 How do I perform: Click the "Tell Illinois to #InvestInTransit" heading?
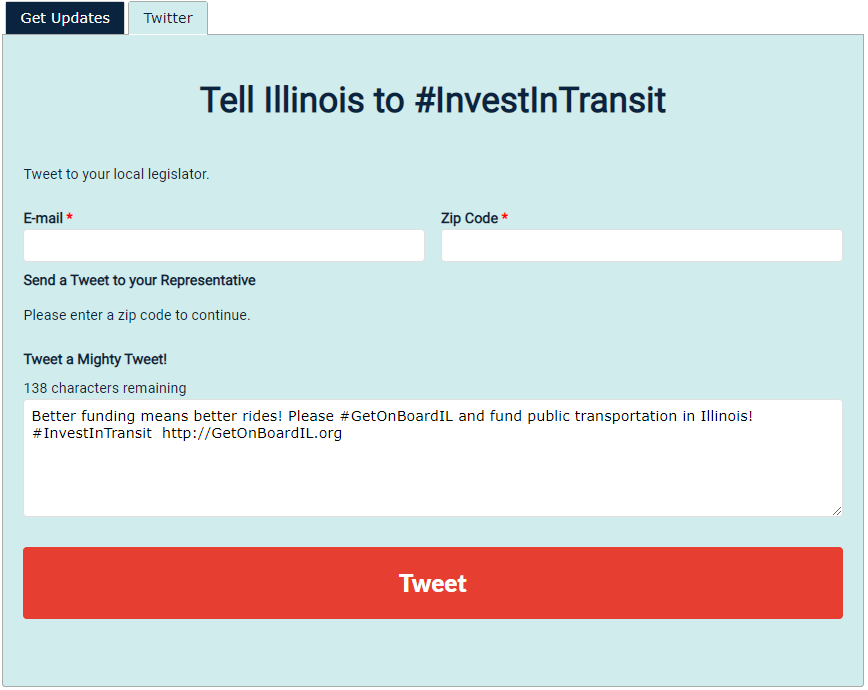click(x=433, y=100)
